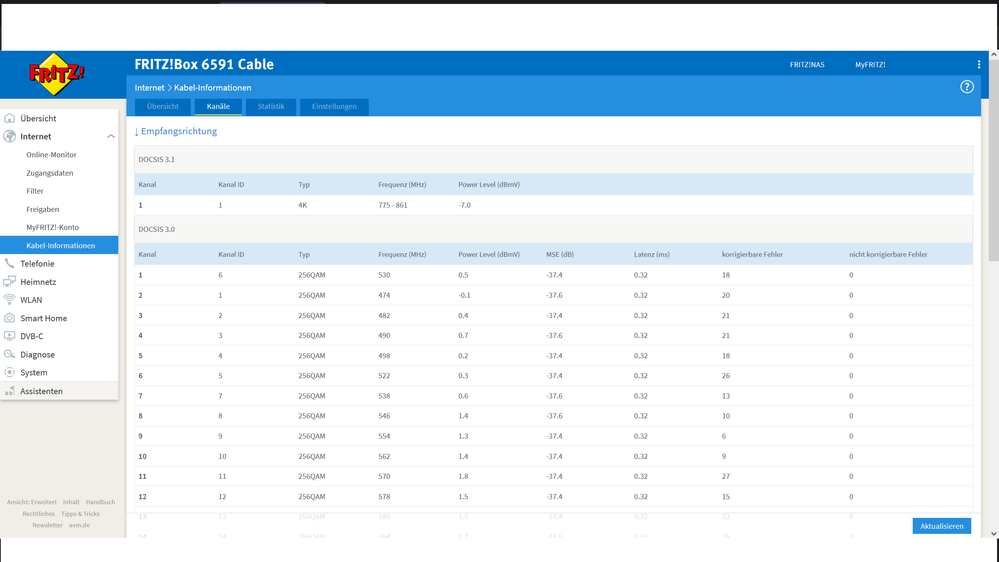Click the Telefonie phone icon
Viewport: 999px width, 562px height.
click(x=10, y=263)
